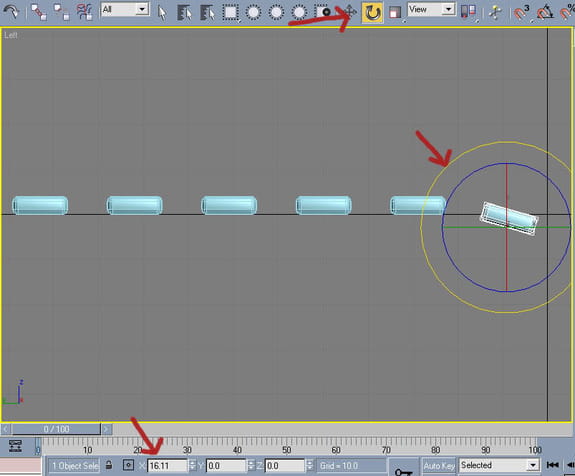Click the Undo arrow icon
Screen dimensions: 575x476
11,12
